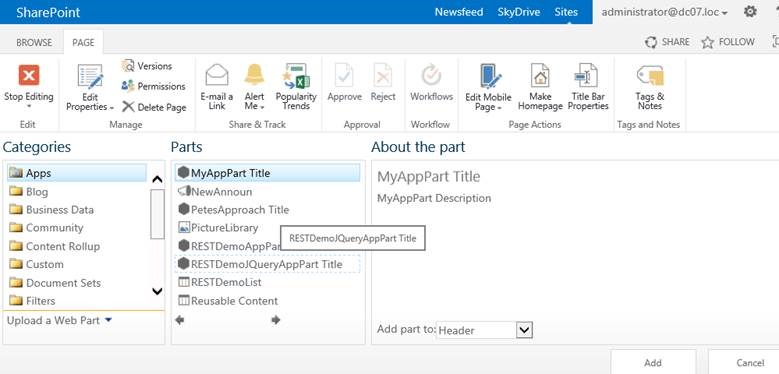This screenshot has width=779, height=374.
Task: Follow the site with the star icon
Action: click(x=707, y=42)
